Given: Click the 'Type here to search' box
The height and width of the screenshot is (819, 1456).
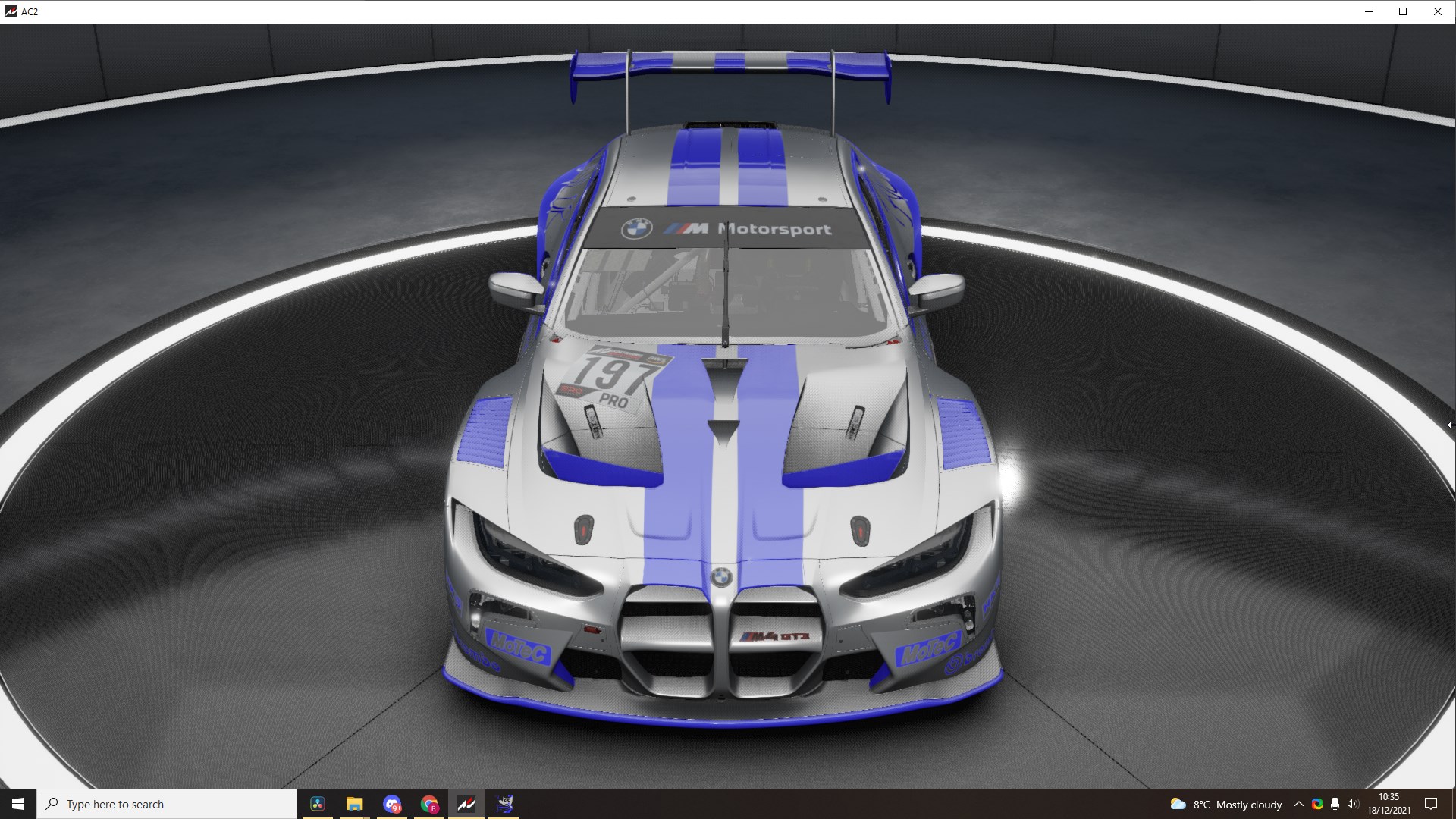Looking at the screenshot, I should tap(167, 804).
